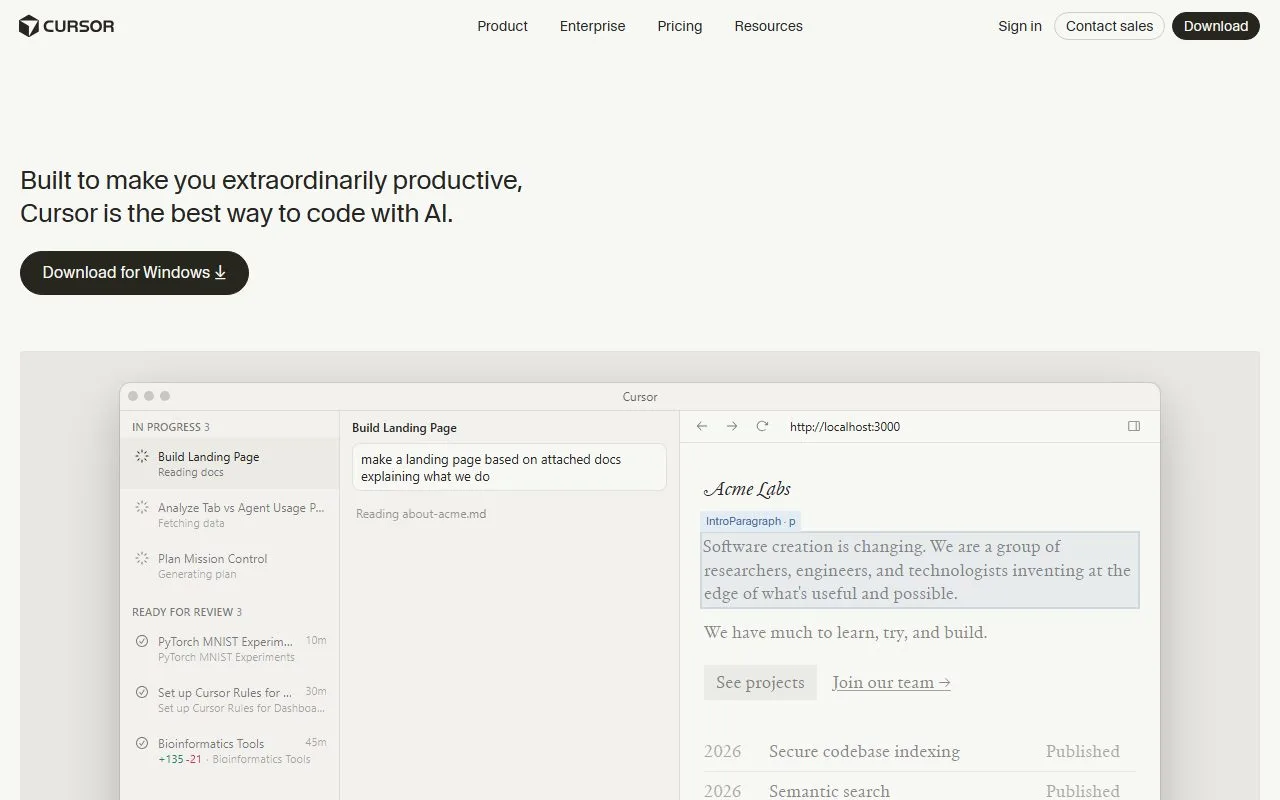Toggle the completion check on Set up Cursor Rules
The height and width of the screenshot is (800, 1280).
pyautogui.click(x=141, y=692)
